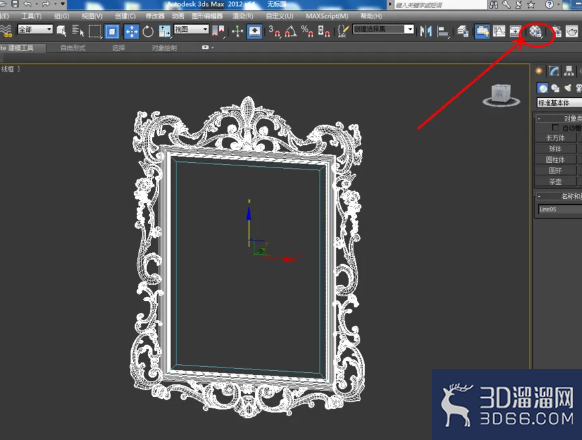The image size is (582, 440).
Task: Open the reference coordinate system dropdown 视图
Action: pyautogui.click(x=192, y=29)
